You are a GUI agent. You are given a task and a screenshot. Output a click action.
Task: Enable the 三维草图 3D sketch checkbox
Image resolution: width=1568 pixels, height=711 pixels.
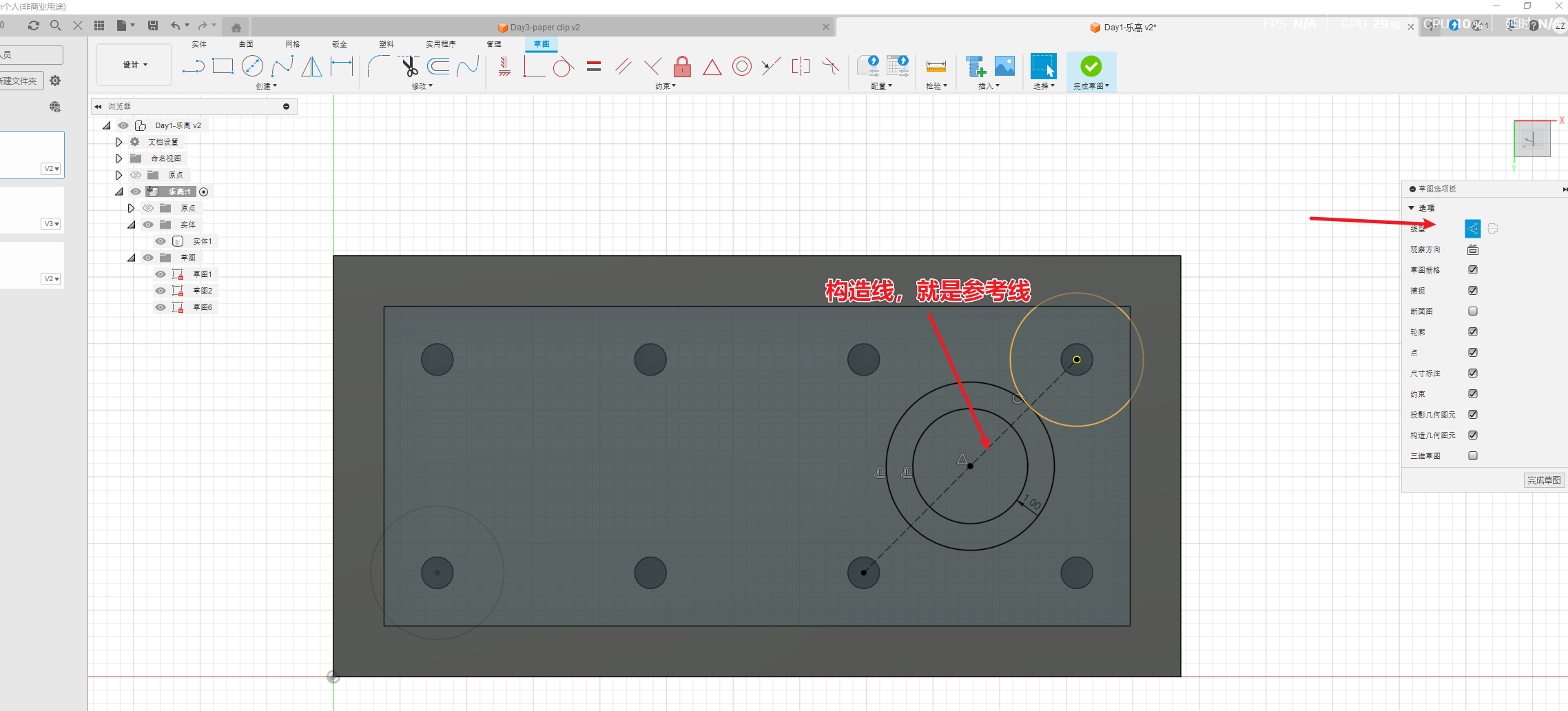[1472, 456]
